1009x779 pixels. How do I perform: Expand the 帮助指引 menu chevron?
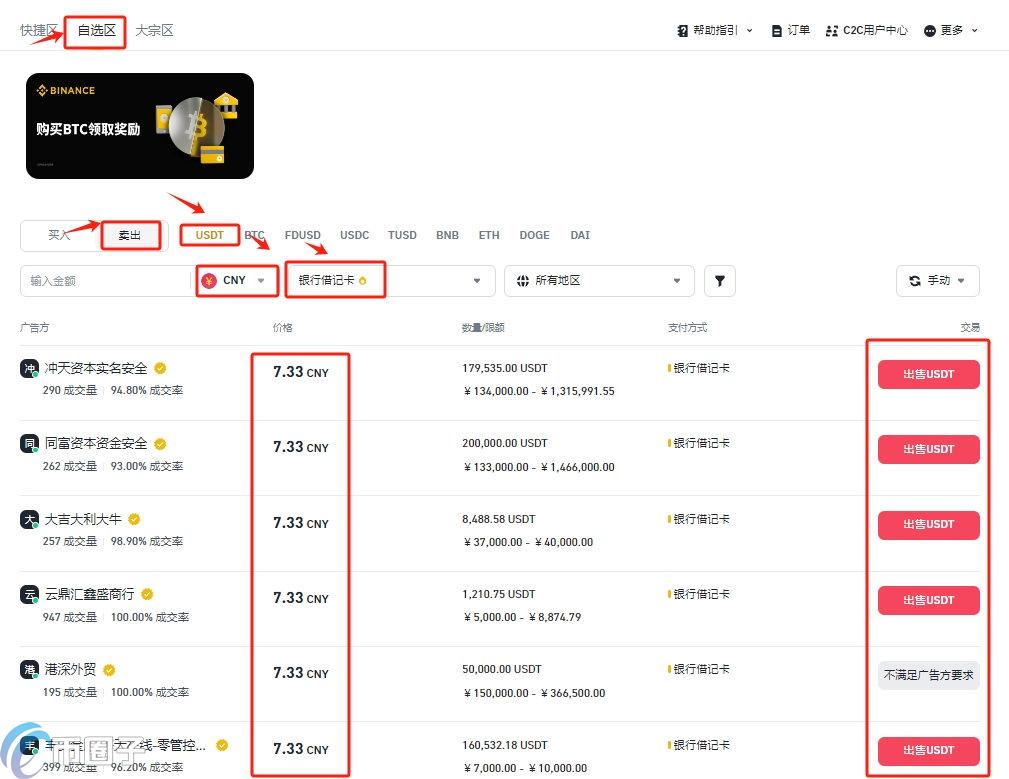pyautogui.click(x=749, y=31)
